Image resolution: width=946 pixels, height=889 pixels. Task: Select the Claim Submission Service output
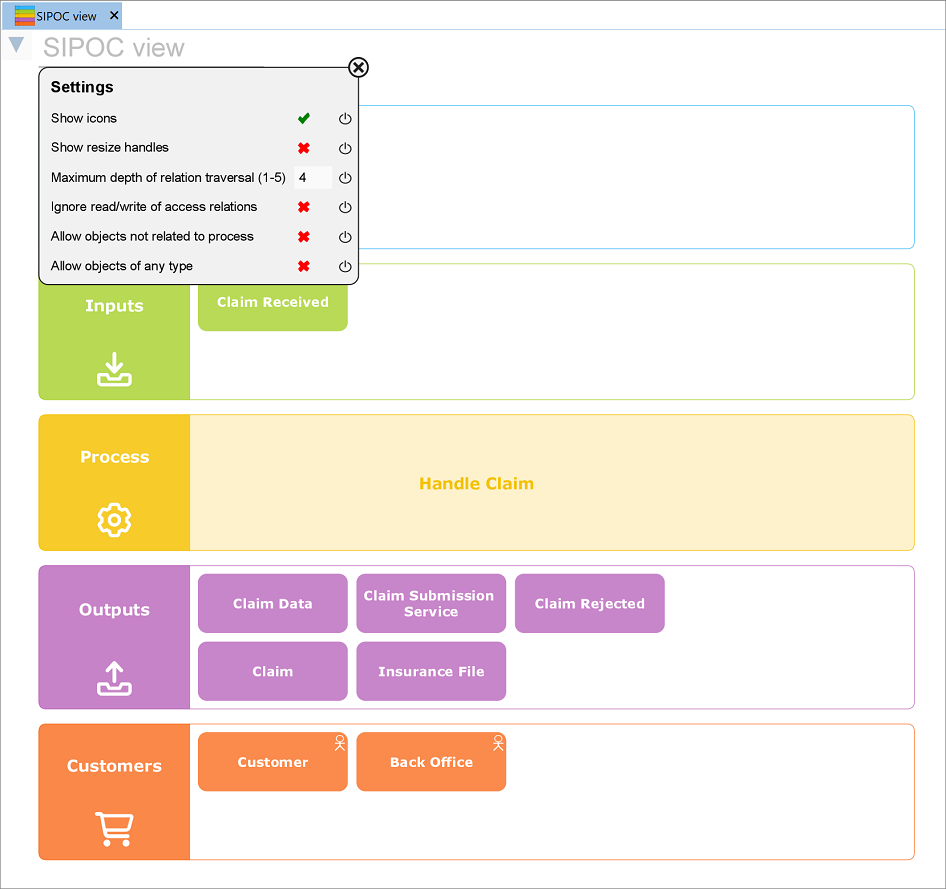[431, 603]
